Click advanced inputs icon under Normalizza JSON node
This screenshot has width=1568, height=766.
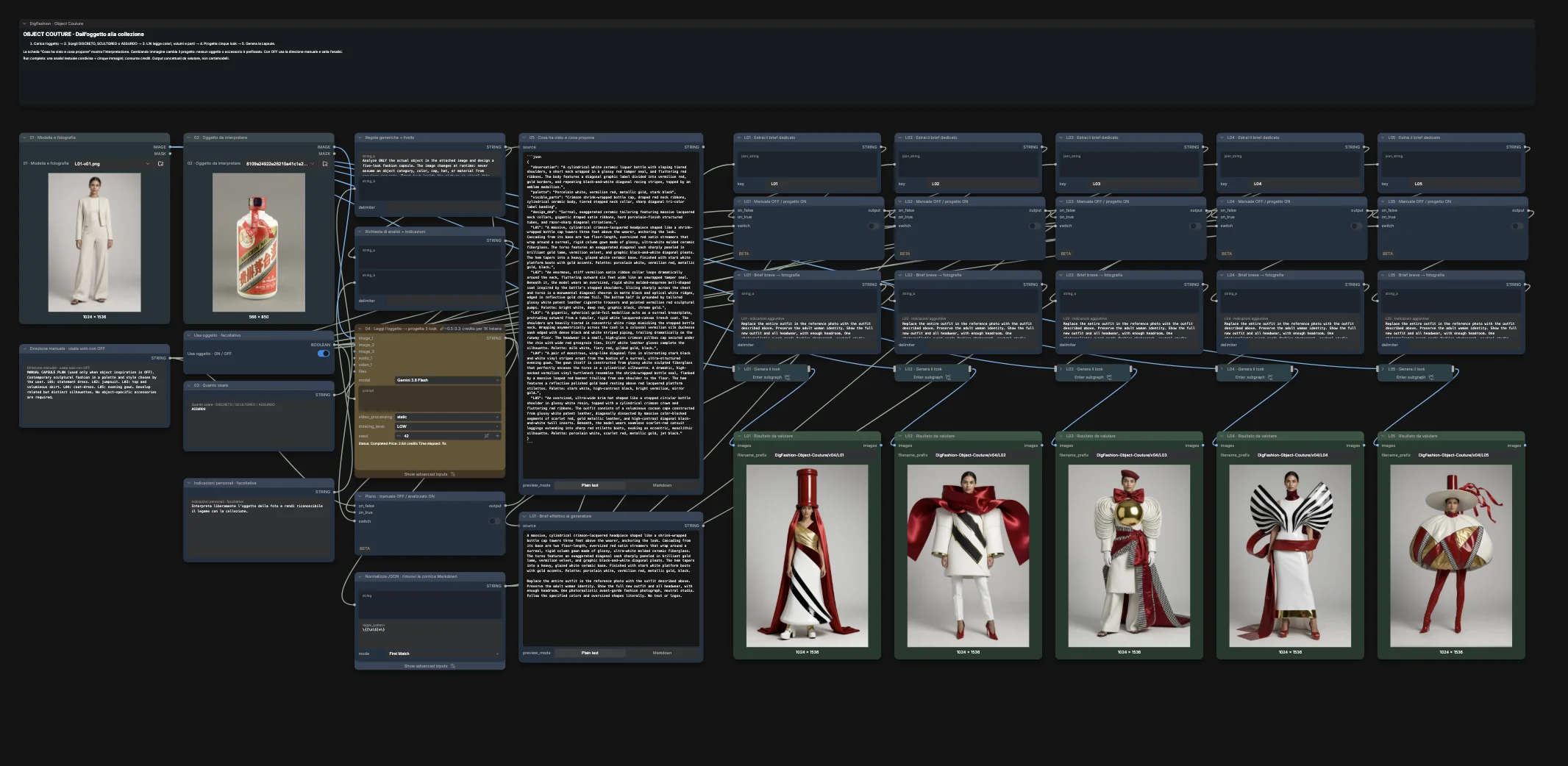click(x=453, y=666)
